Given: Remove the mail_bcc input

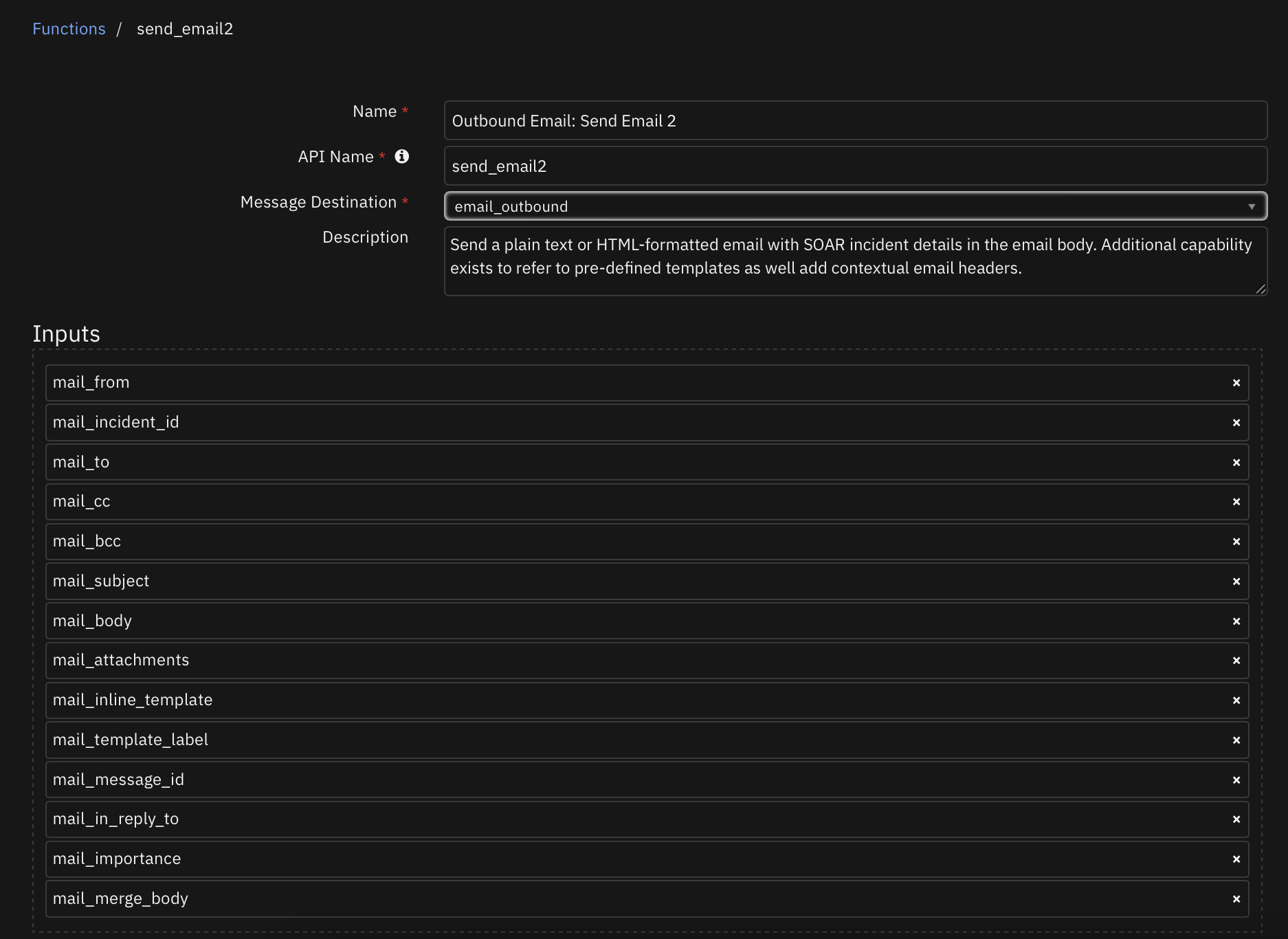Looking at the screenshot, I should click(x=1236, y=542).
